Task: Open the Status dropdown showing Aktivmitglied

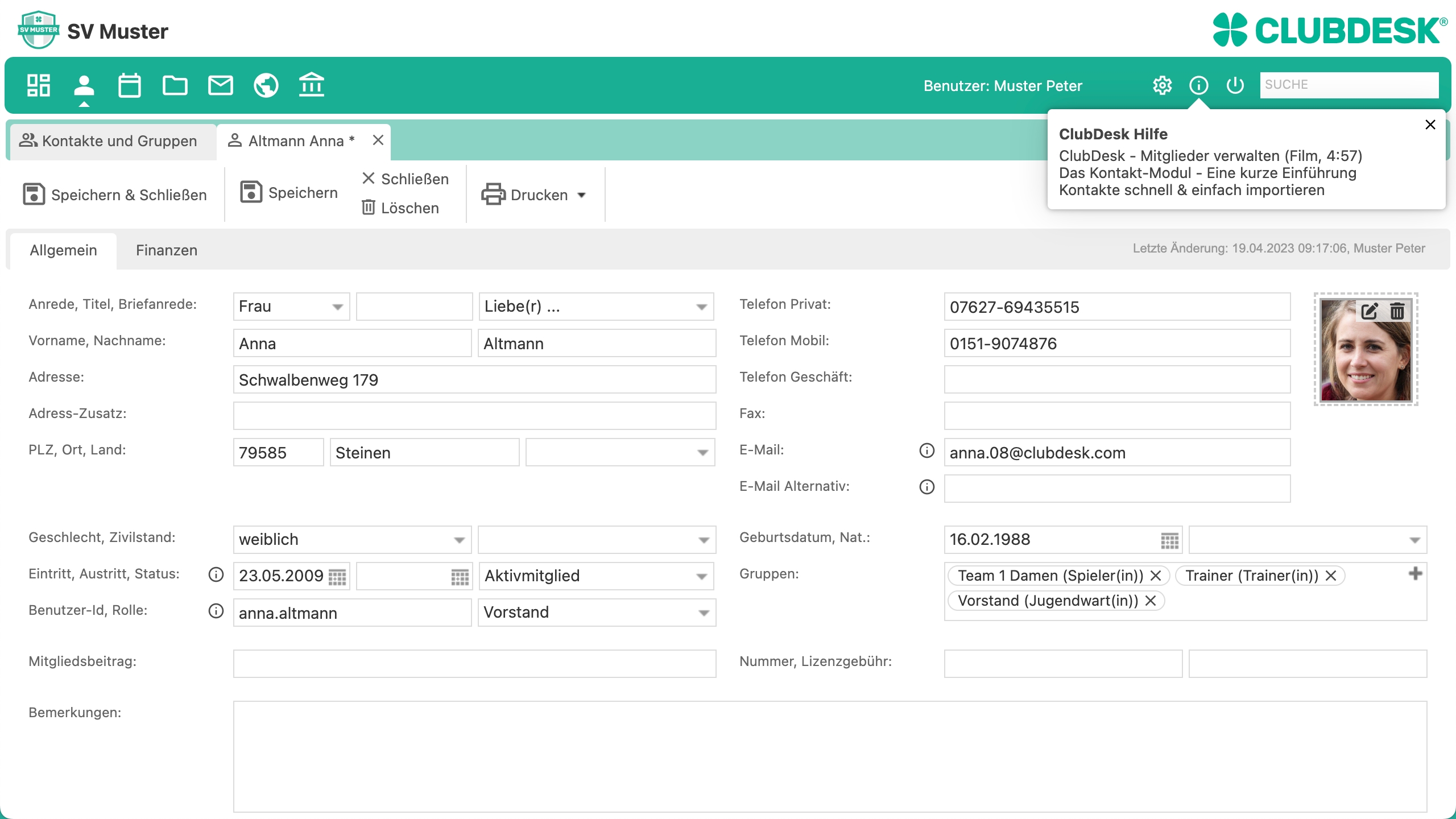Action: coord(701,576)
